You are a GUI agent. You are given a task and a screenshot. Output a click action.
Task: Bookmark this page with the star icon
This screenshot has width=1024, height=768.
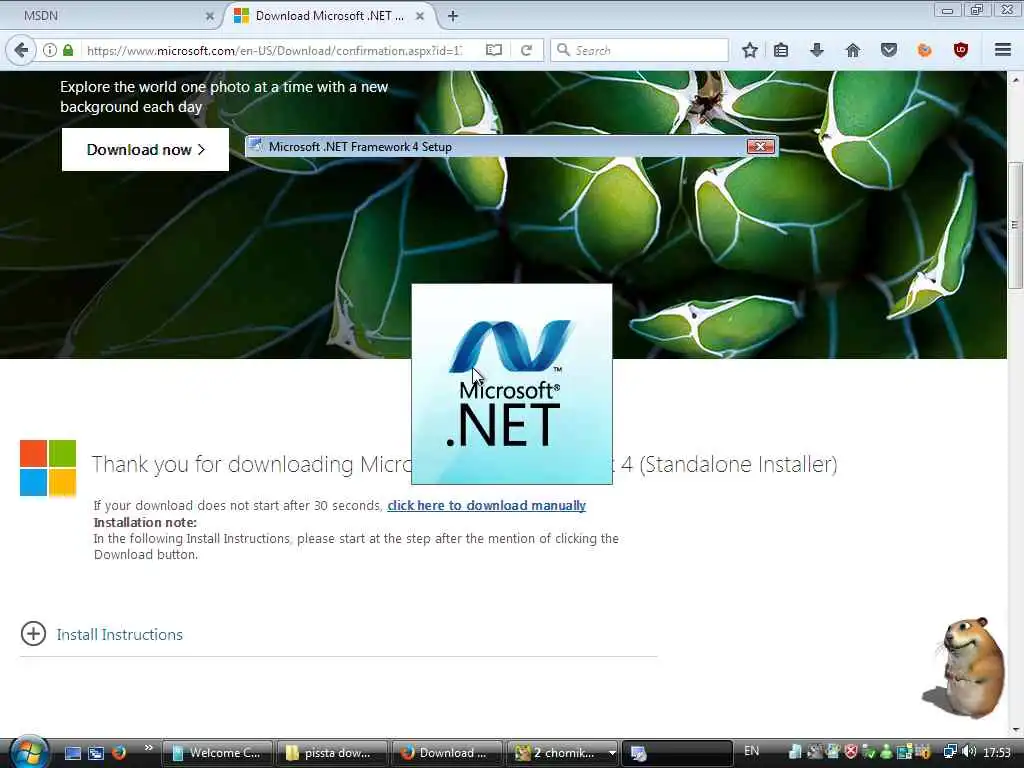click(750, 50)
